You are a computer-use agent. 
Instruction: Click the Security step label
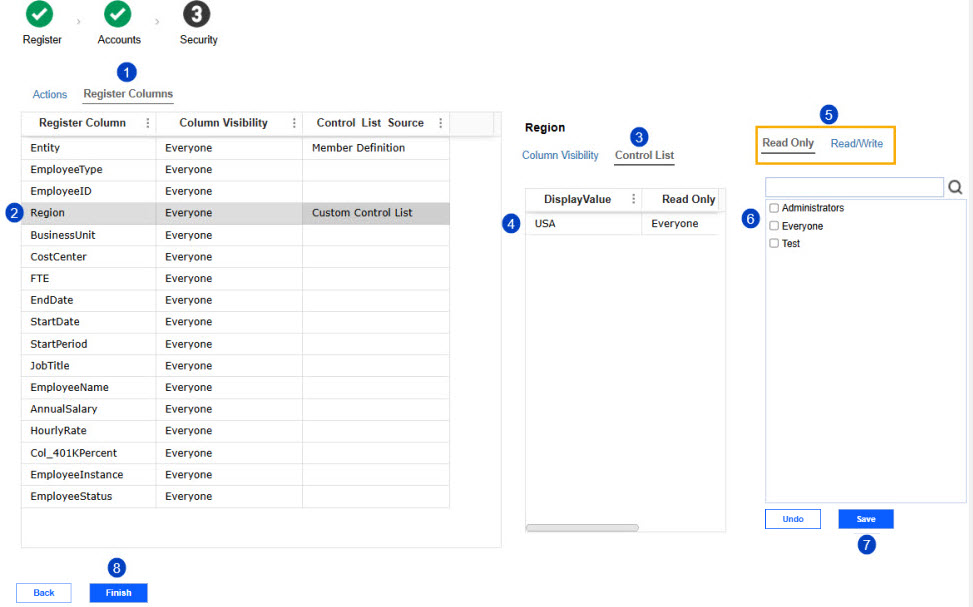point(199,40)
